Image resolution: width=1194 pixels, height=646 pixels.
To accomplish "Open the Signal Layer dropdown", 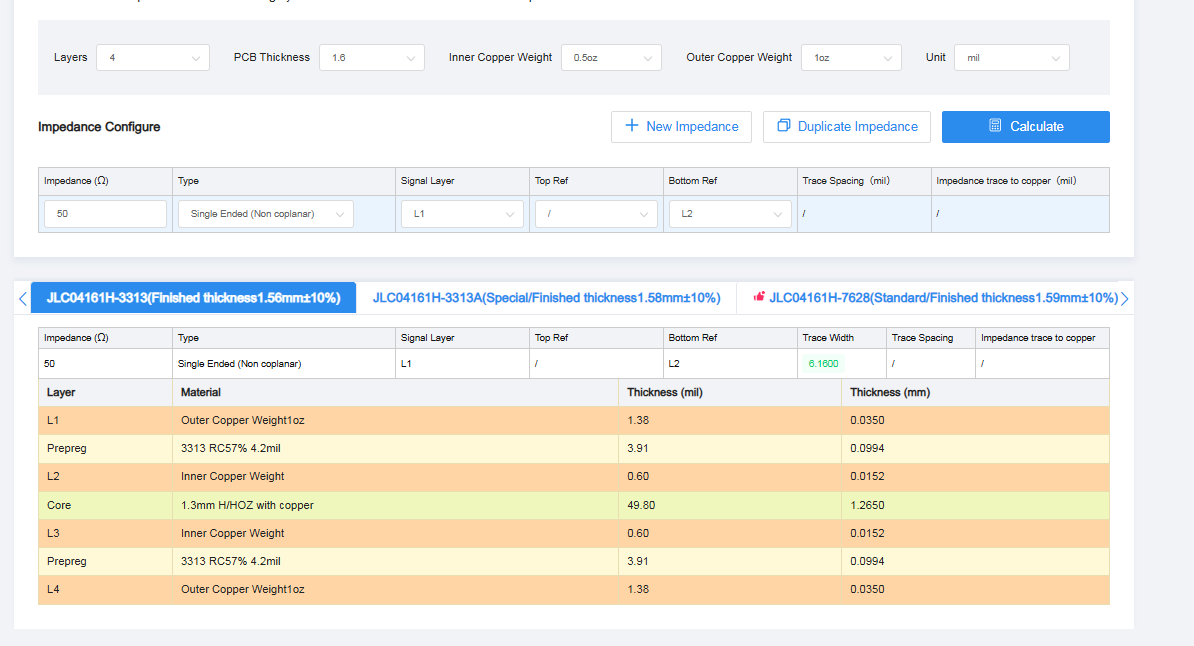I will (462, 214).
